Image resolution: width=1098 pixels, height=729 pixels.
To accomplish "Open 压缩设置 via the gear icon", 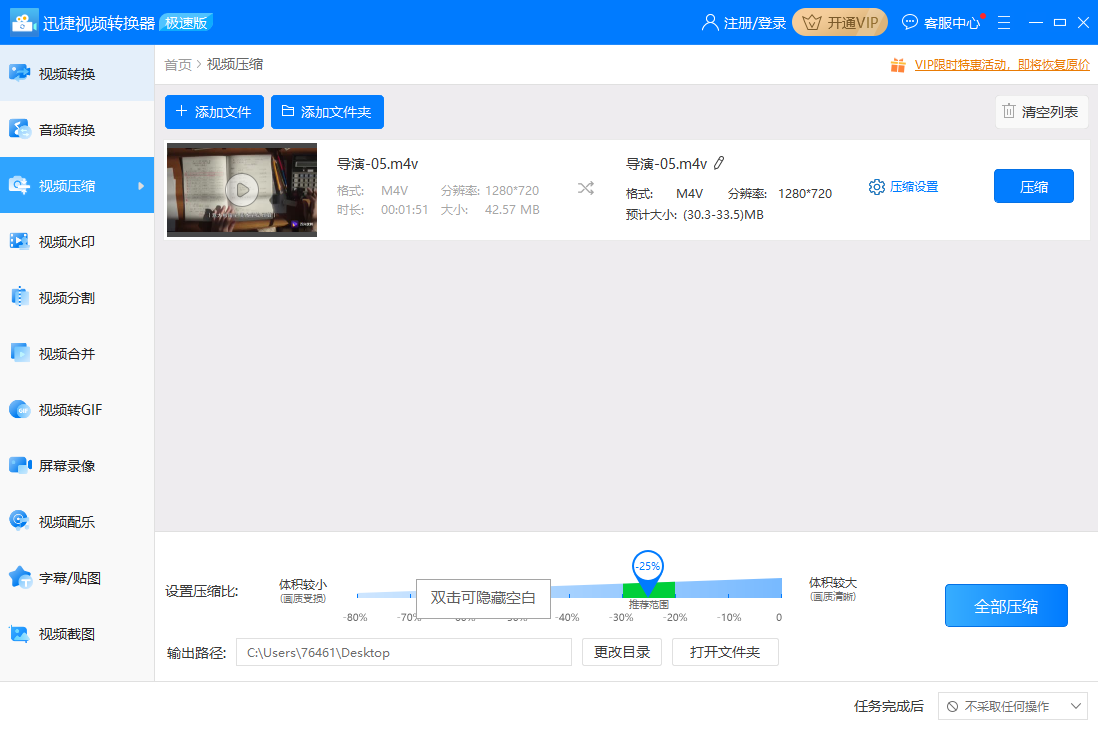I will coord(903,186).
